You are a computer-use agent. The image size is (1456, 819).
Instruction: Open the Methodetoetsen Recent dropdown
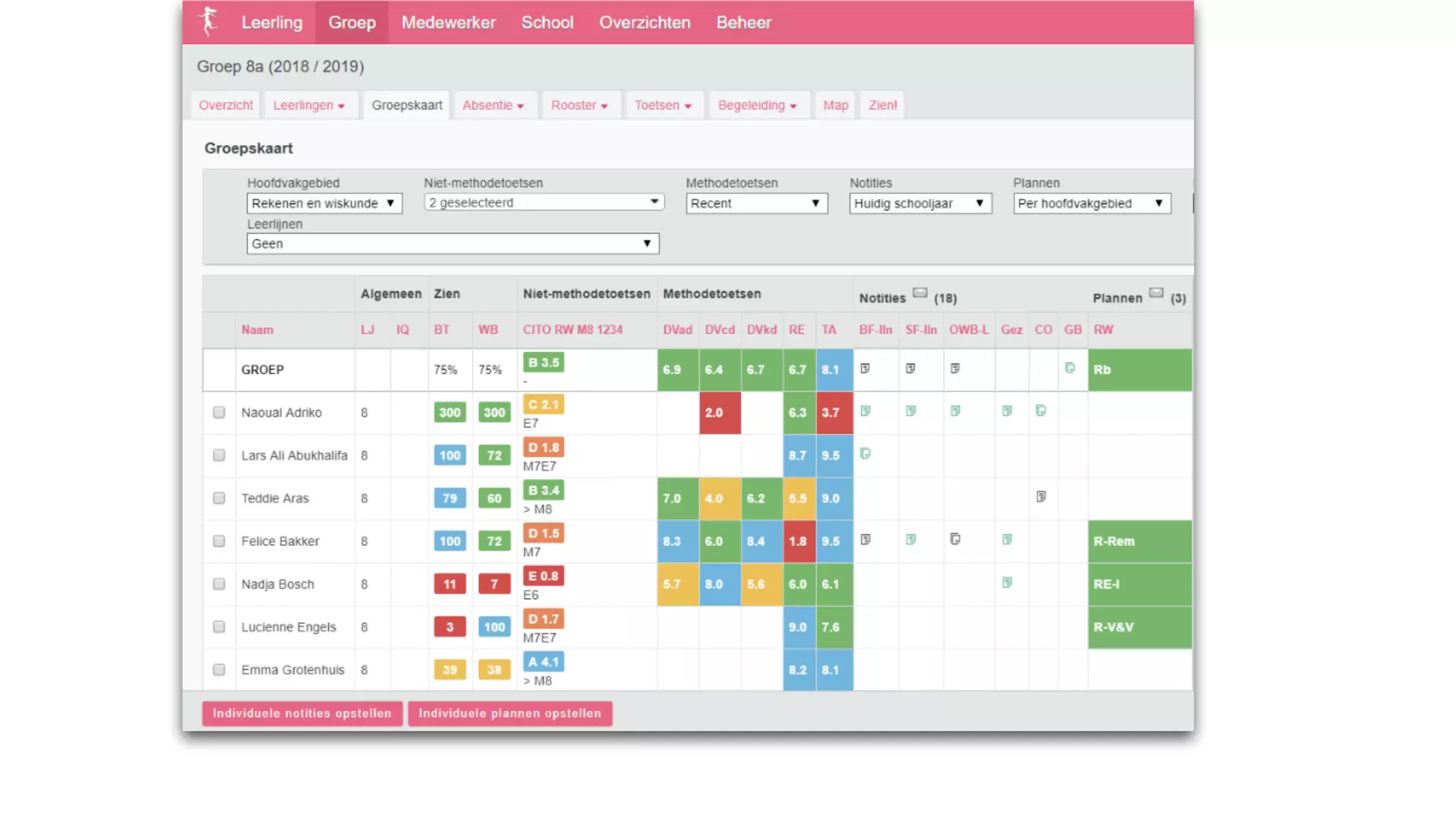point(756,203)
